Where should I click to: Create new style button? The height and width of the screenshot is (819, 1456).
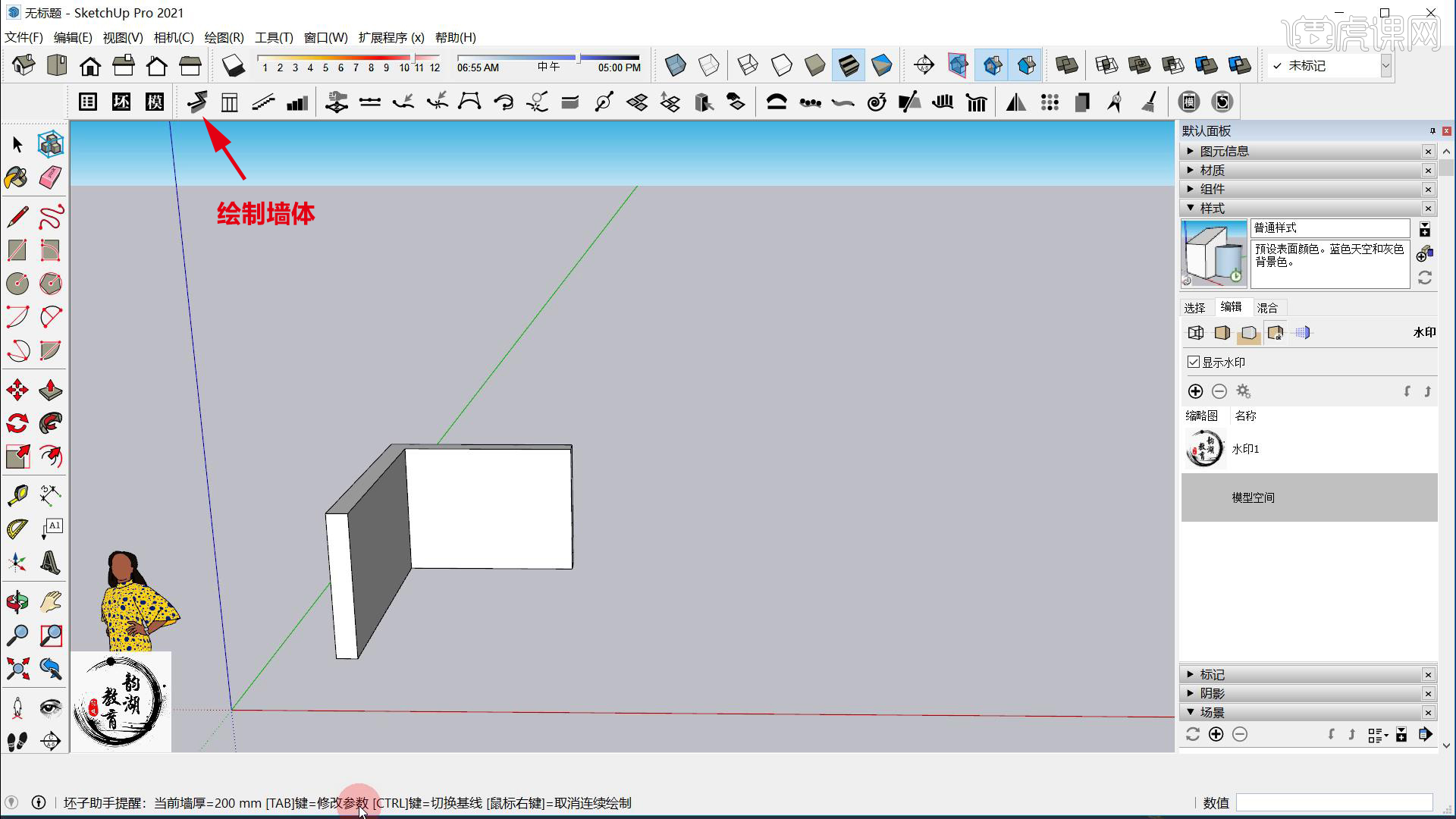(x=1424, y=254)
